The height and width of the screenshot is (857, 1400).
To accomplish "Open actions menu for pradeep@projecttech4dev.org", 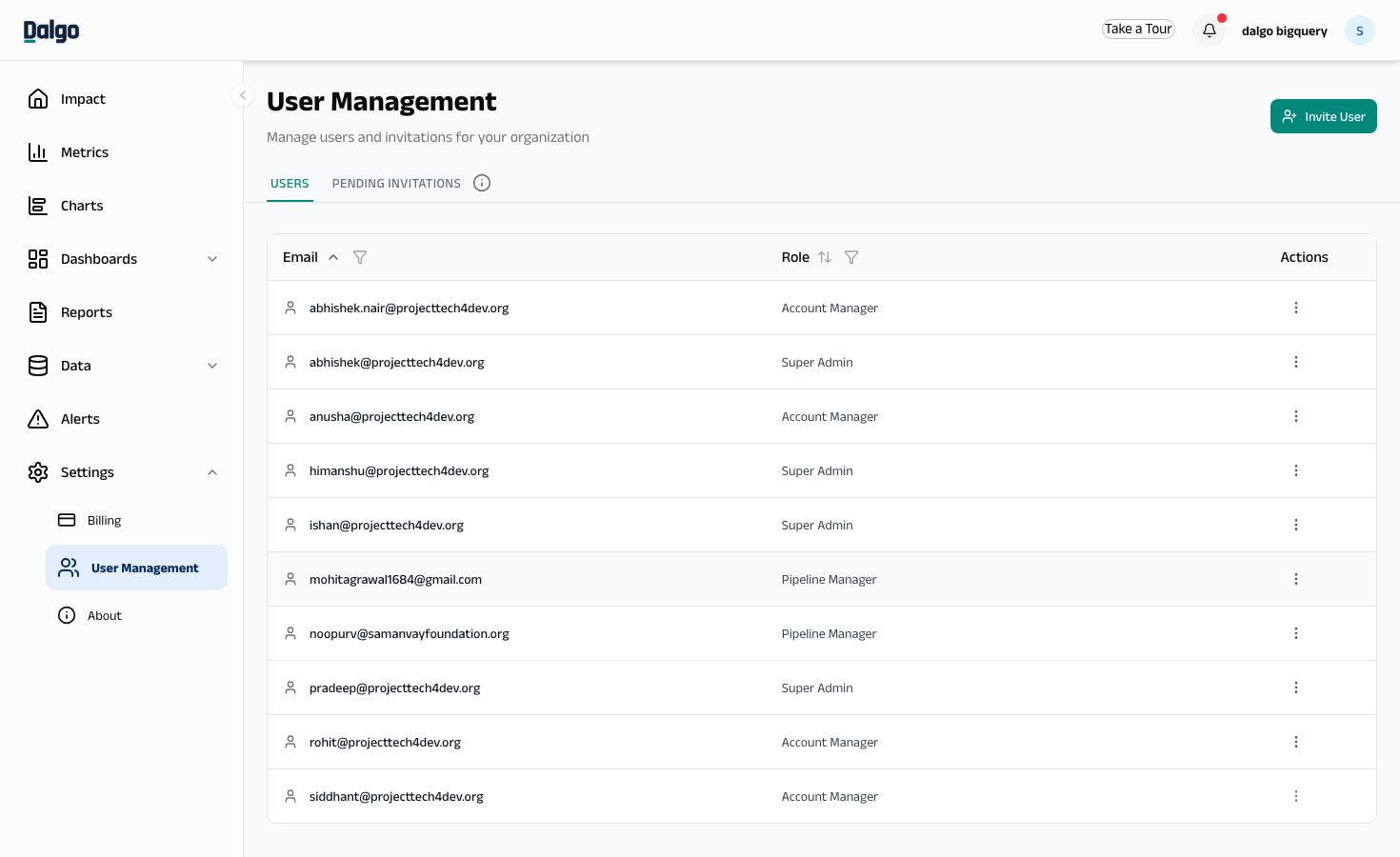I will coord(1296,688).
